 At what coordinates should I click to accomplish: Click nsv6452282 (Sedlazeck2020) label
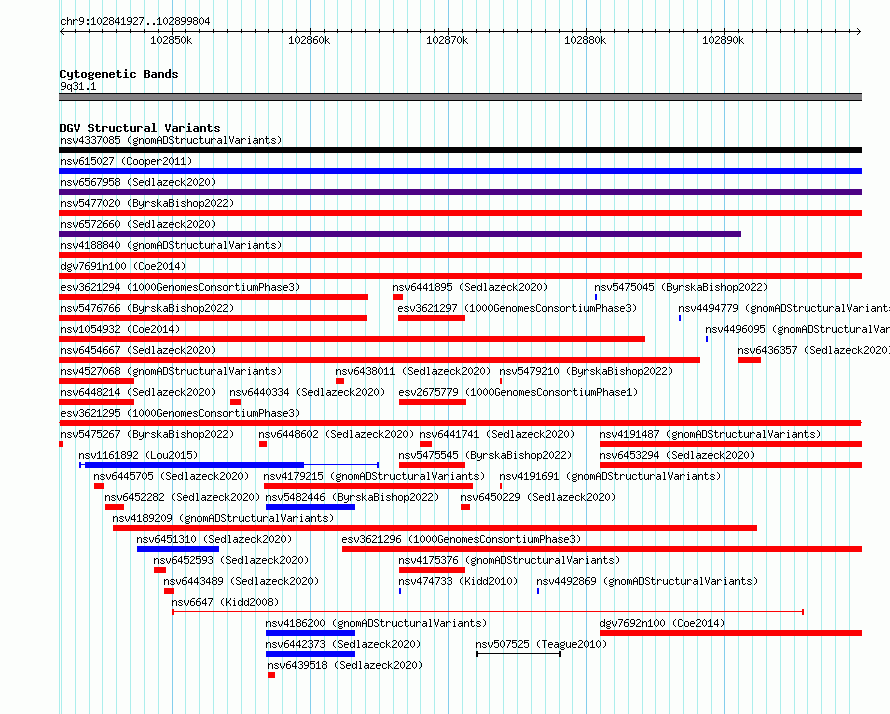tap(182, 497)
